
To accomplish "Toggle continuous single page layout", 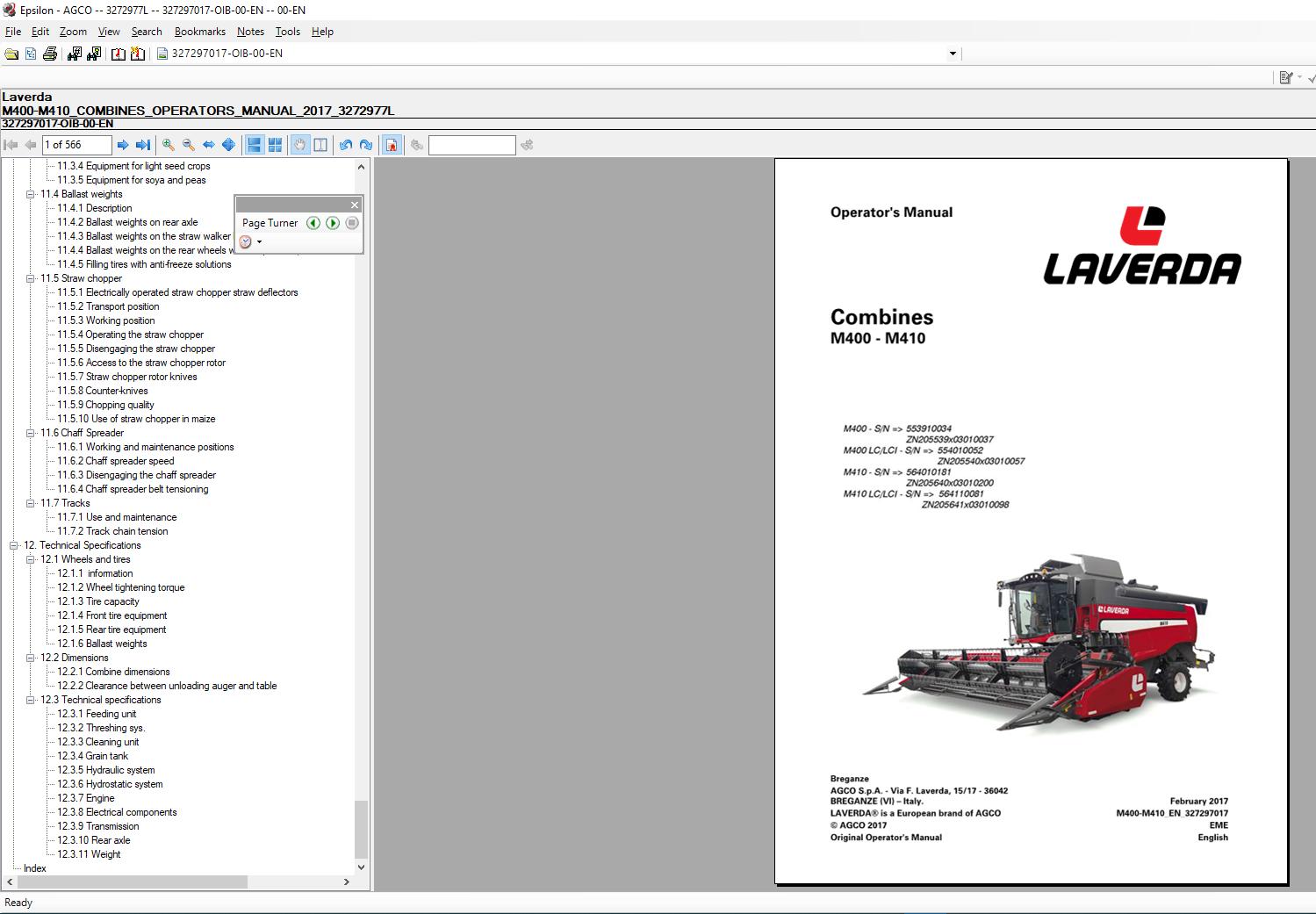I will (255, 145).
